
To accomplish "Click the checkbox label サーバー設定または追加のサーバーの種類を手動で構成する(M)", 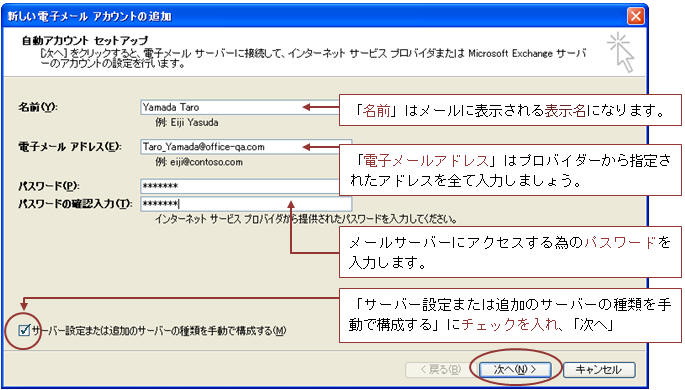I will pyautogui.click(x=159, y=331).
